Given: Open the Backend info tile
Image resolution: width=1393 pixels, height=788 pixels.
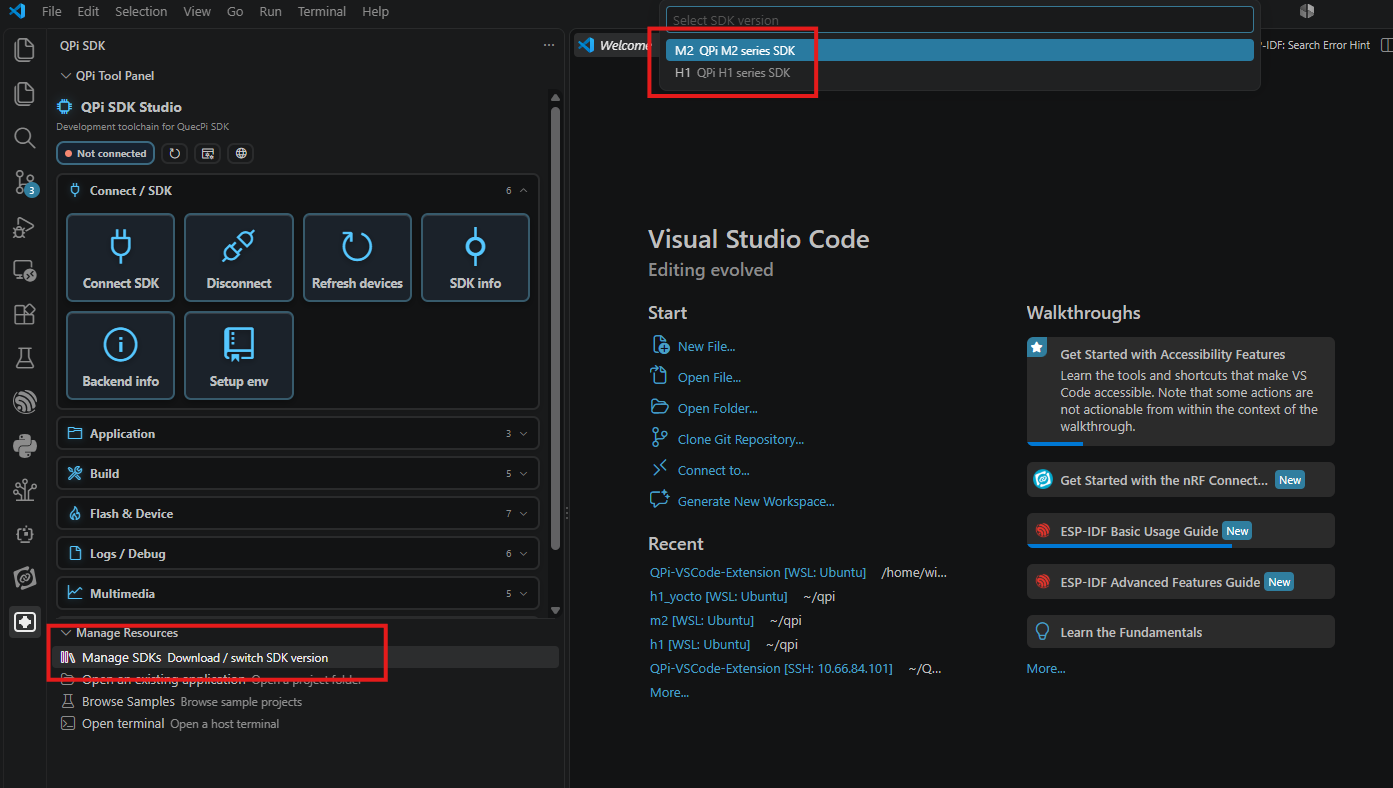Looking at the screenshot, I should pyautogui.click(x=120, y=355).
